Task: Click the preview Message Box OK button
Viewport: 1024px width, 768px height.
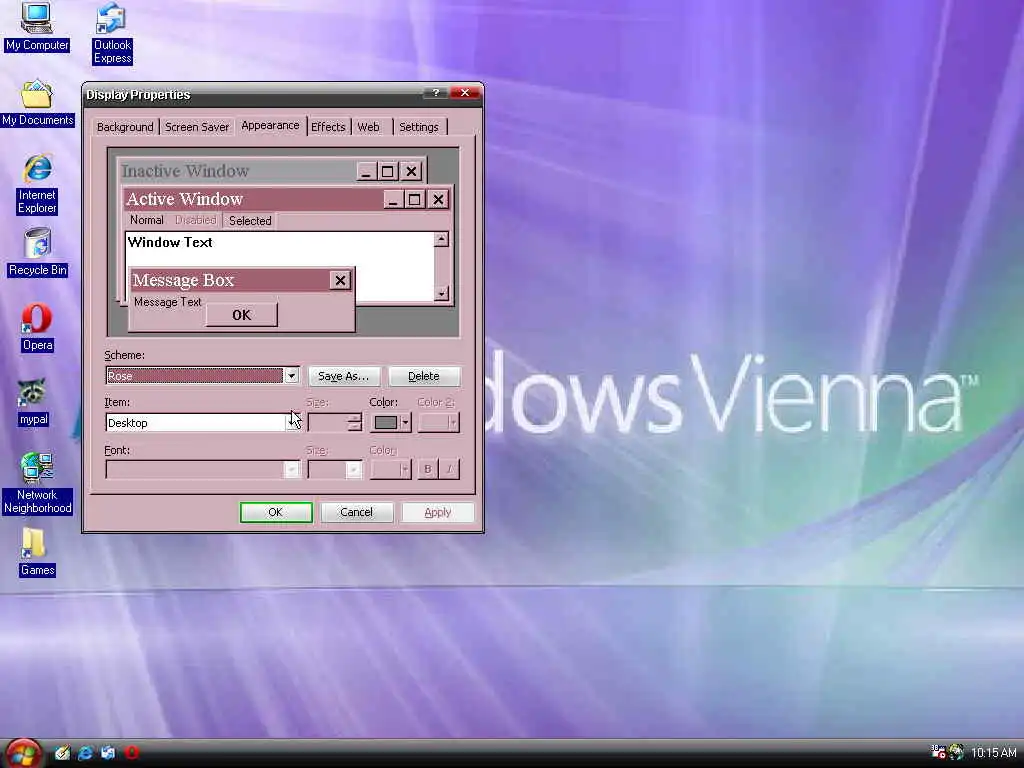Action: [x=242, y=315]
